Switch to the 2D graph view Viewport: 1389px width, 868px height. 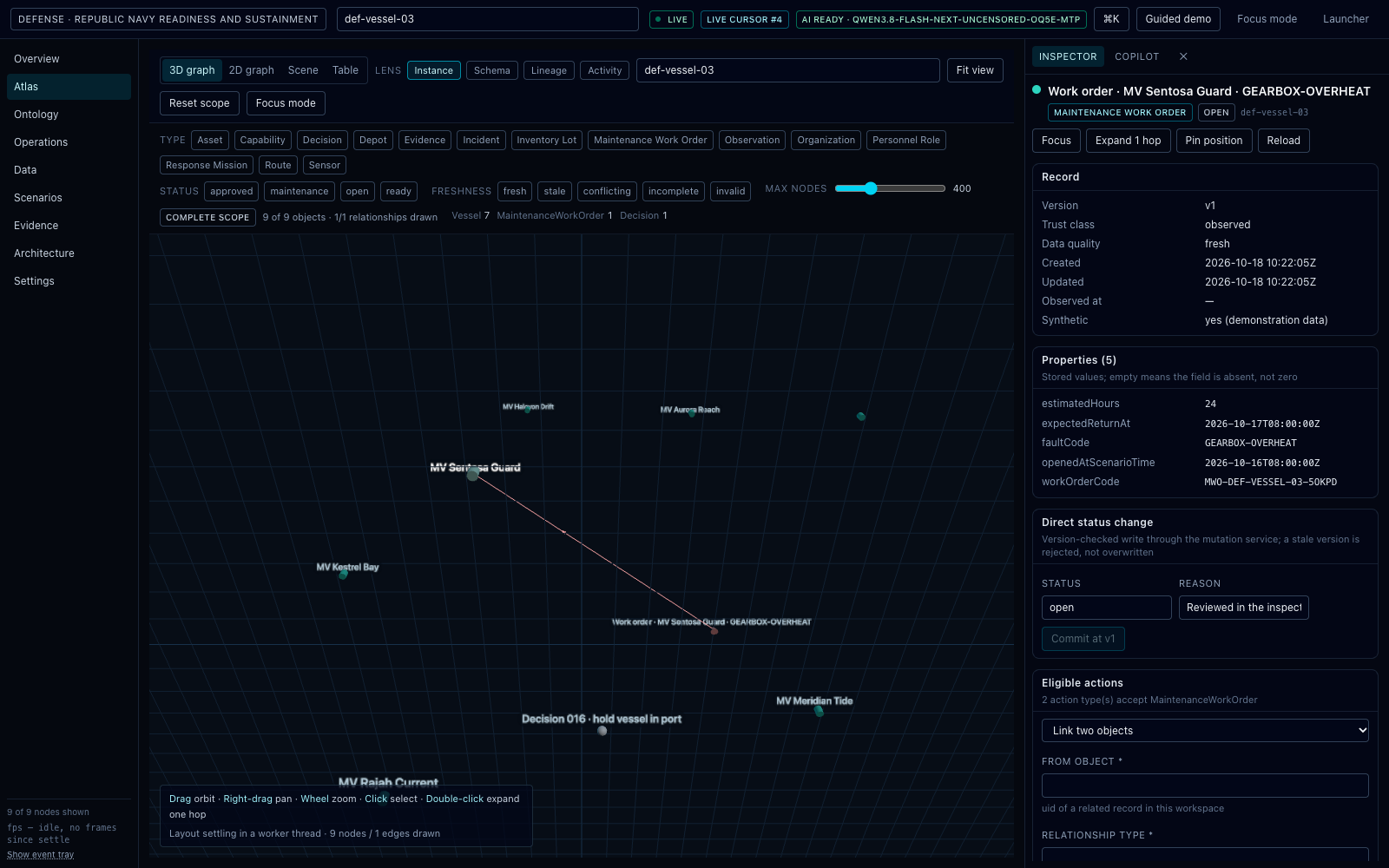point(252,70)
